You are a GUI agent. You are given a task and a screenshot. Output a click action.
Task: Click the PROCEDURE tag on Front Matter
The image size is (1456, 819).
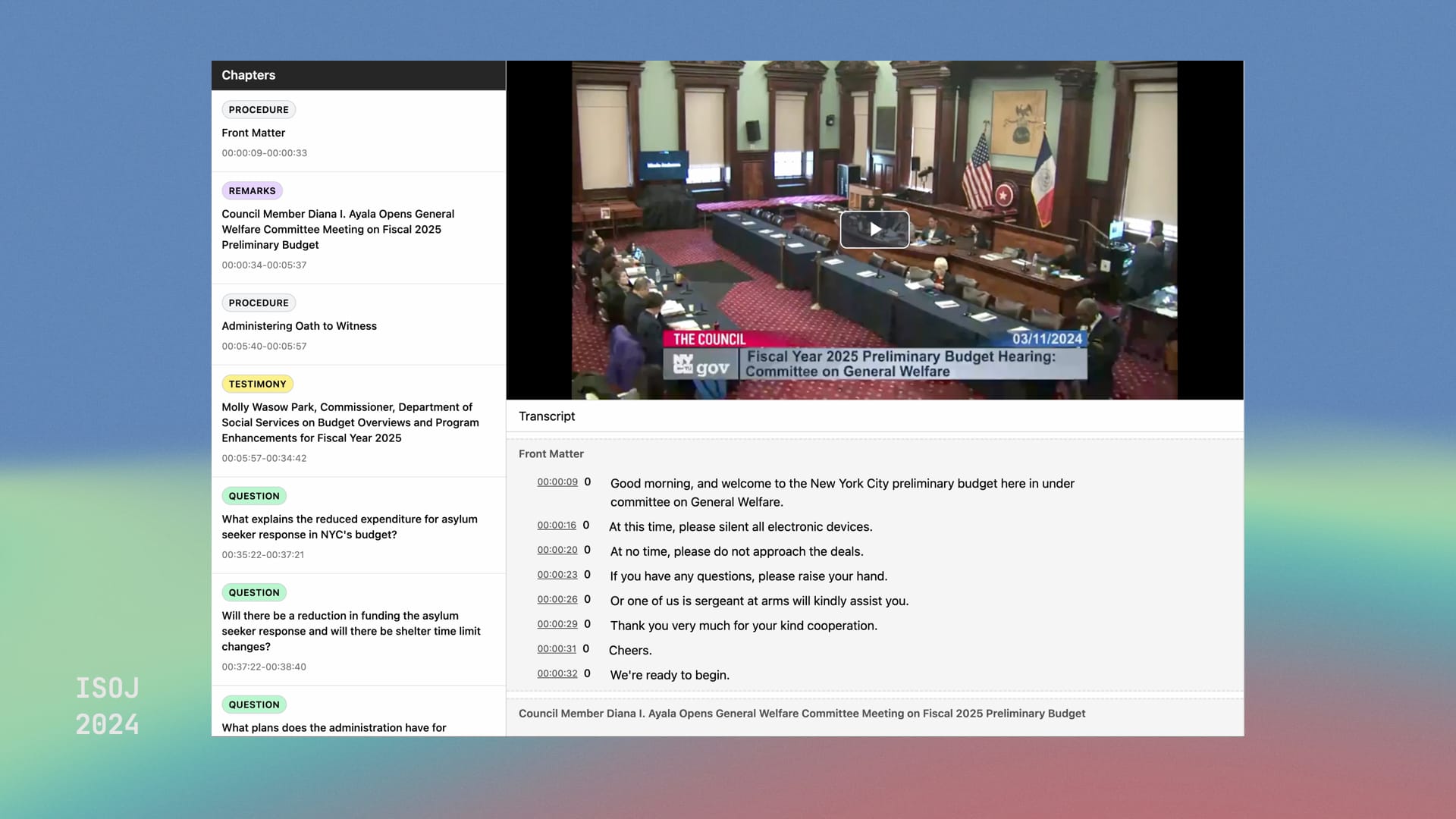tap(259, 110)
